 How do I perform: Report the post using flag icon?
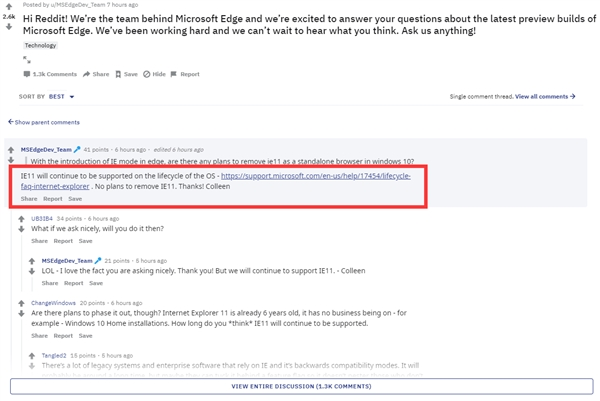pyautogui.click(x=175, y=74)
